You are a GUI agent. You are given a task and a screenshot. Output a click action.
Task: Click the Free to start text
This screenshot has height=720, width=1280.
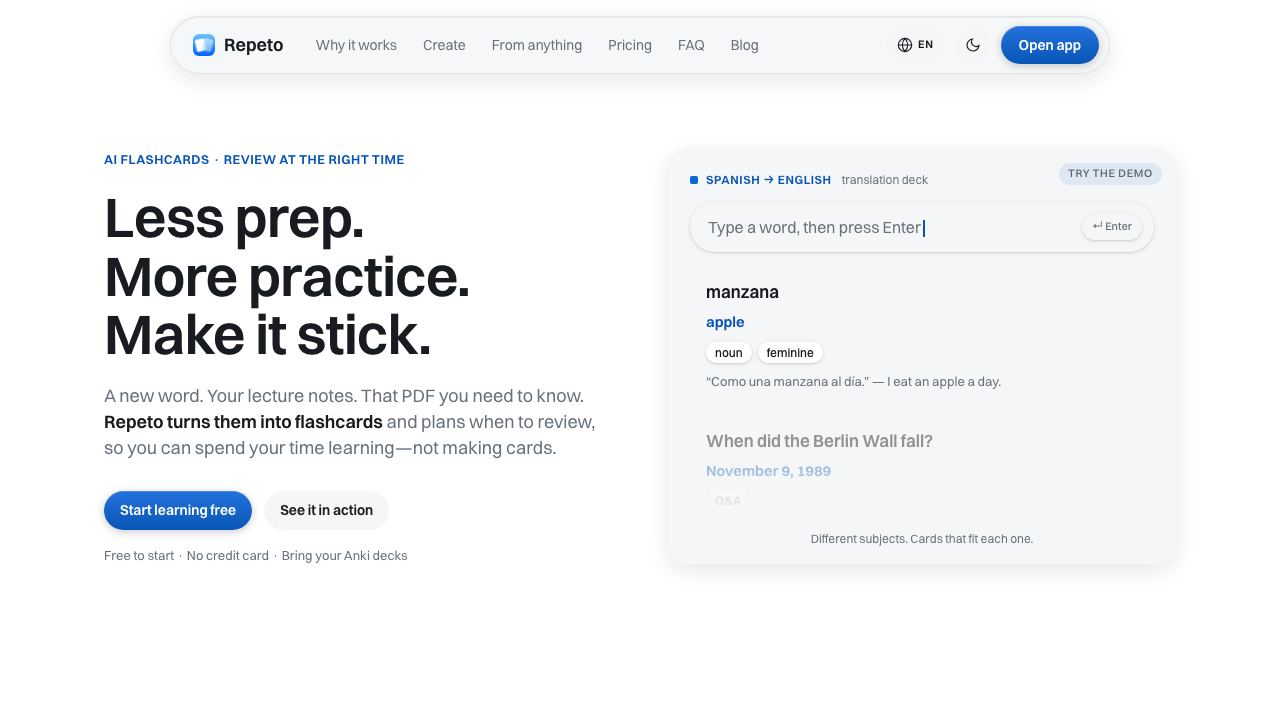139,556
